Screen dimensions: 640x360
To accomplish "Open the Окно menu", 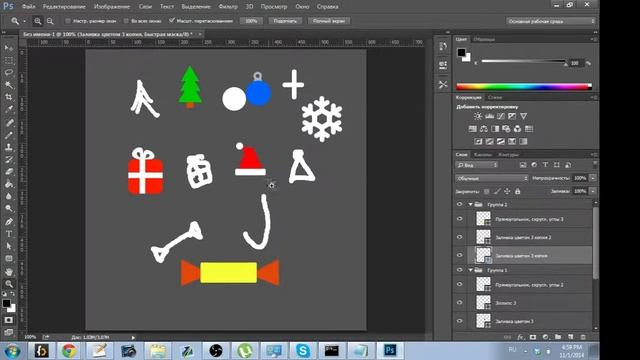I will tap(302, 7).
